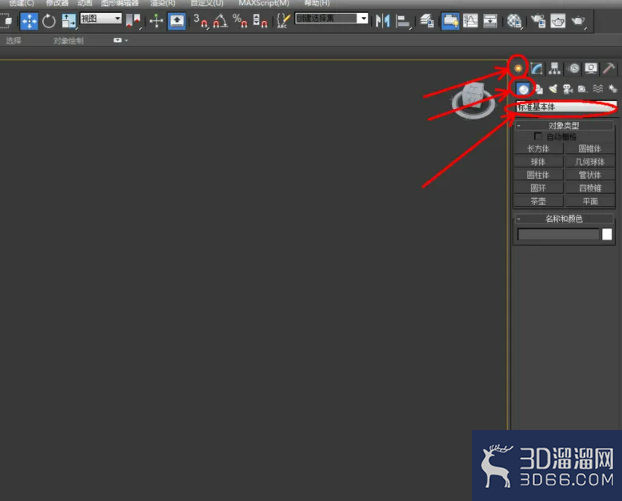The width and height of the screenshot is (622, 501).
Task: Click the 长方体 button
Action: point(538,148)
